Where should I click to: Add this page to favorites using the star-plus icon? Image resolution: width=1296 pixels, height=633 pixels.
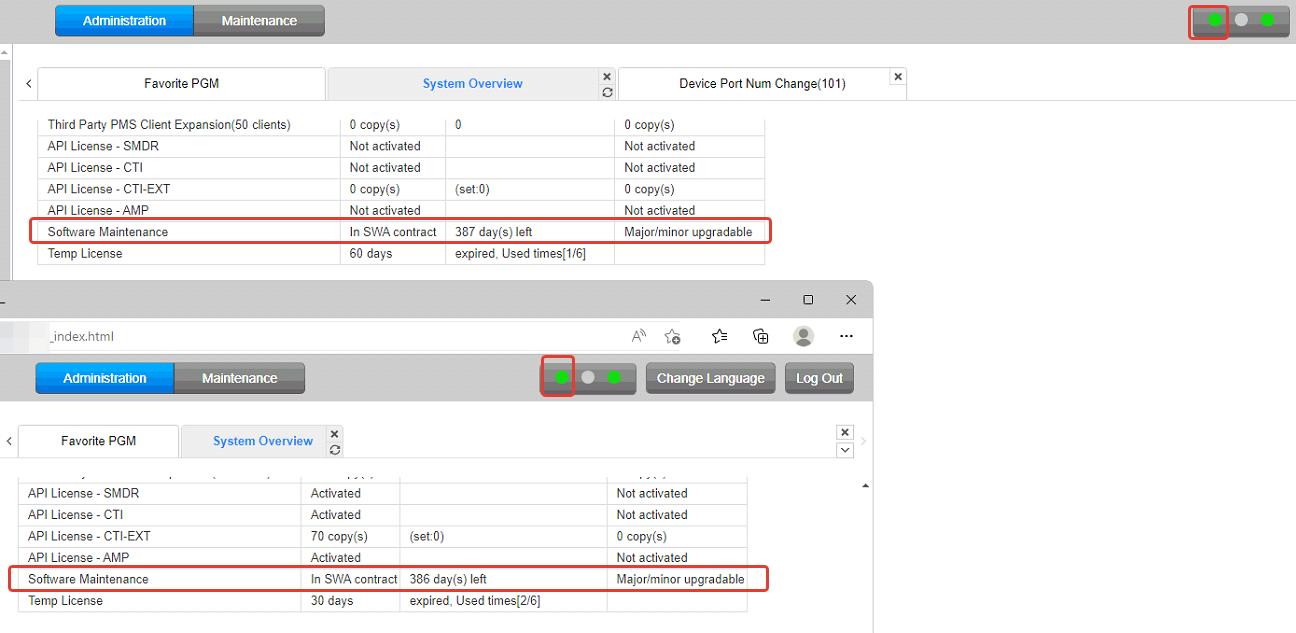point(673,336)
